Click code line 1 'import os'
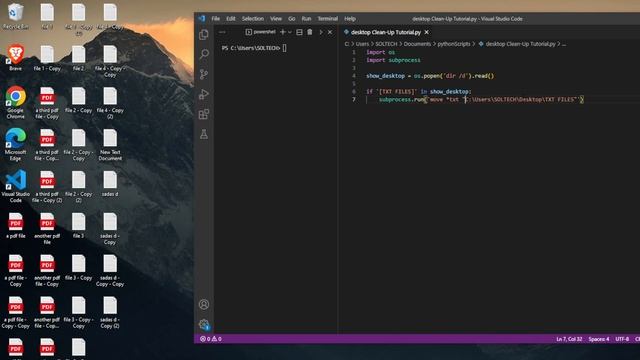This screenshot has height=360, width=640. (x=380, y=52)
